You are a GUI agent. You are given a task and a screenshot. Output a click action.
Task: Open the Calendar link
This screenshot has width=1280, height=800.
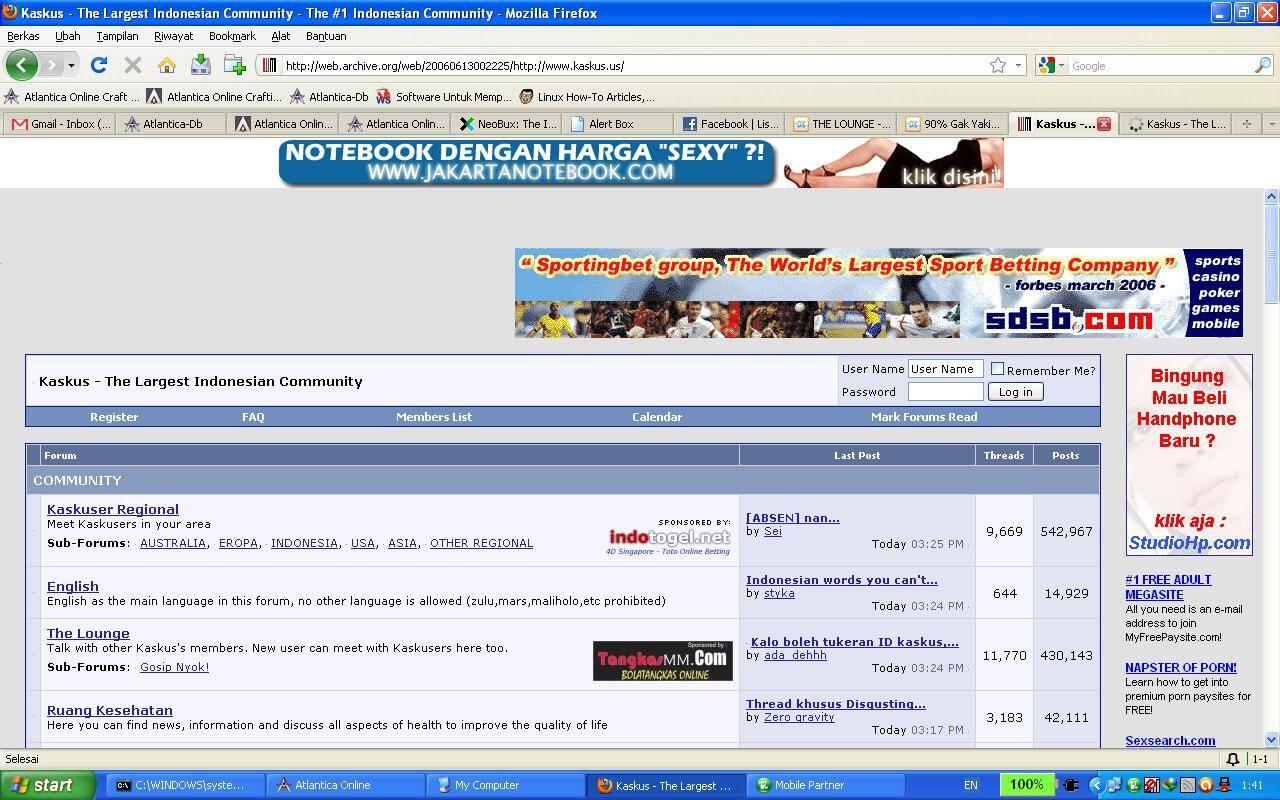657,417
